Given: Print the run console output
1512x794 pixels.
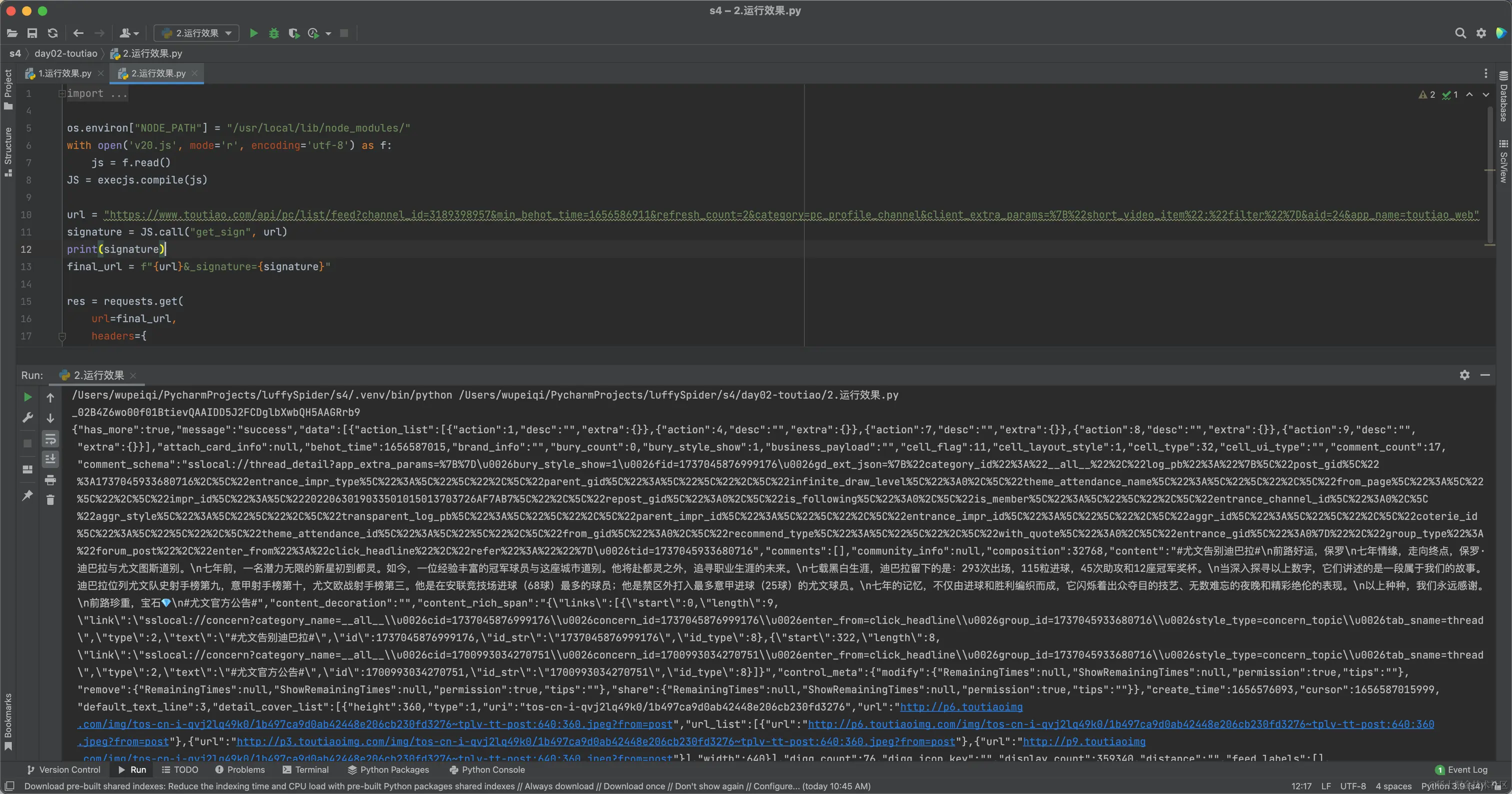Looking at the screenshot, I should pos(50,480).
